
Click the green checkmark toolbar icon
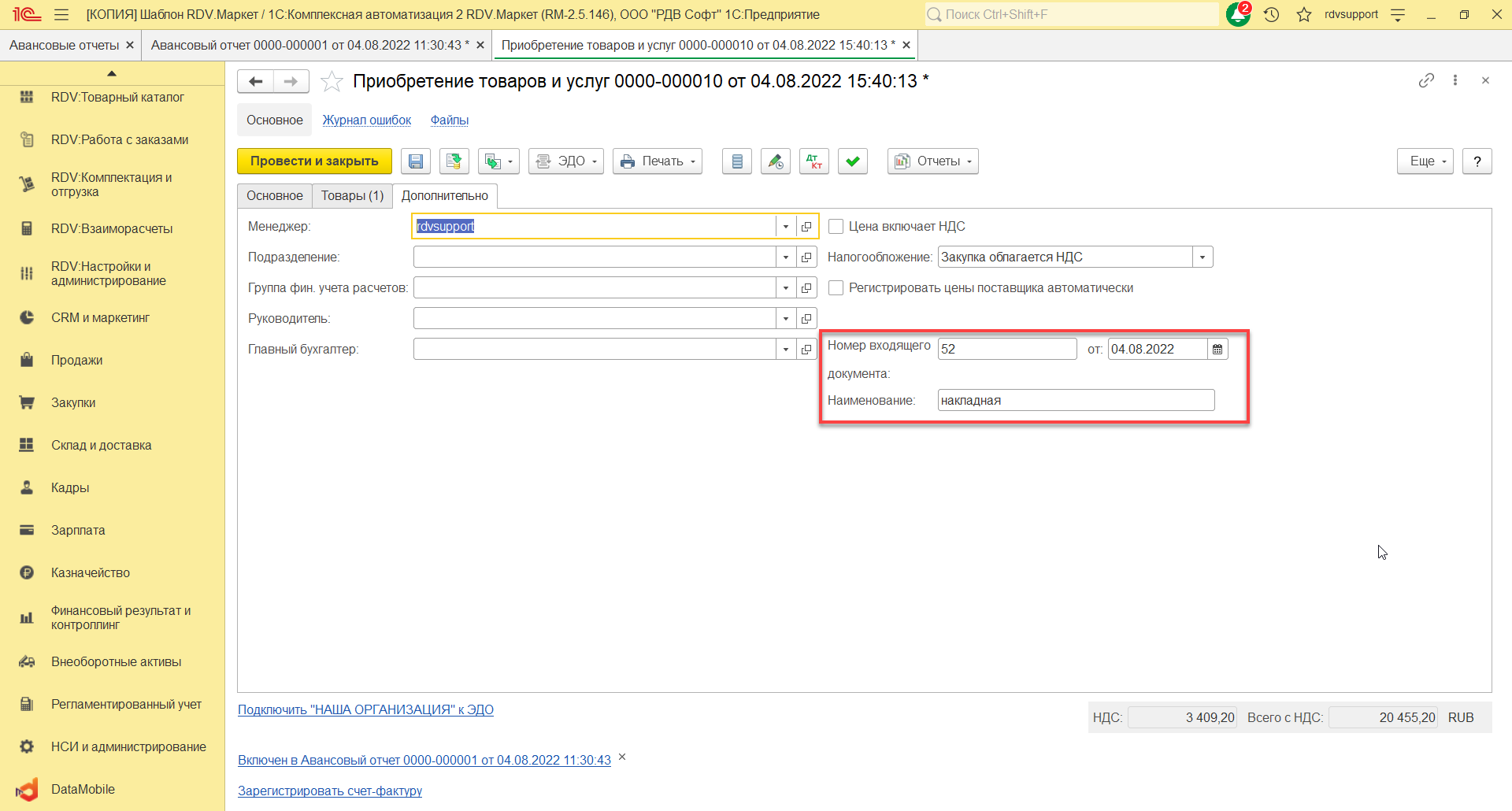coord(852,161)
